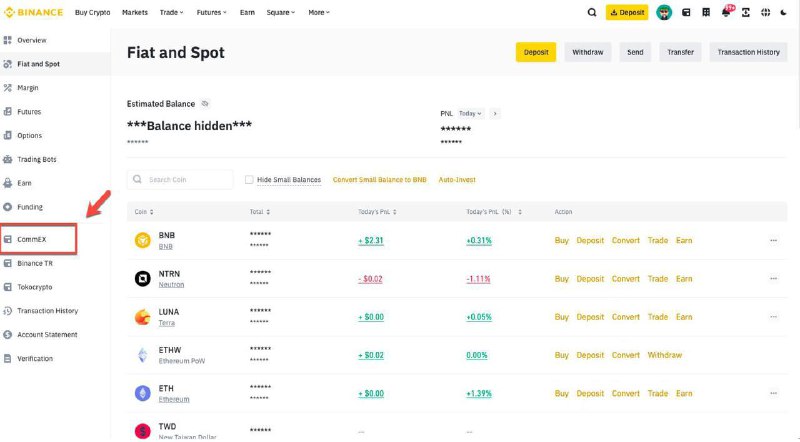The width and height of the screenshot is (800, 442).
Task: Open the language globe icon
Action: [765, 12]
